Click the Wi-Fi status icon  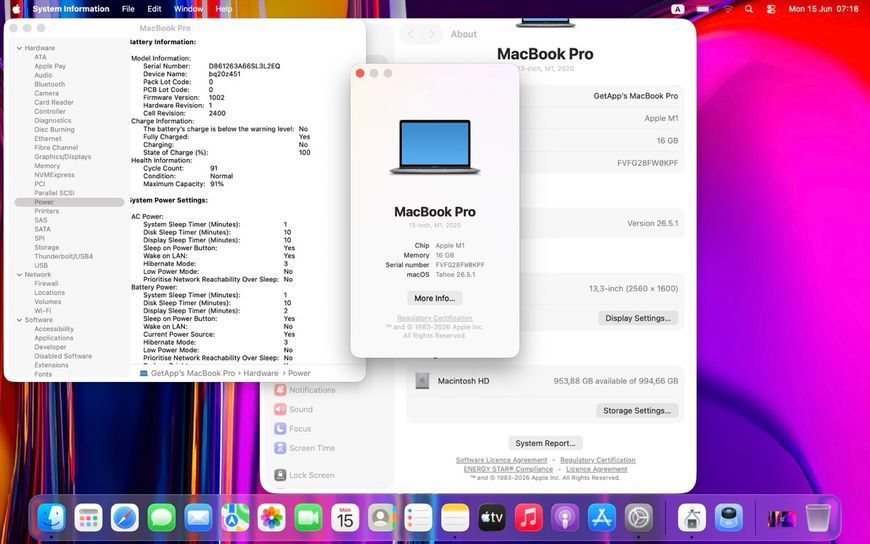pyautogui.click(x=727, y=9)
